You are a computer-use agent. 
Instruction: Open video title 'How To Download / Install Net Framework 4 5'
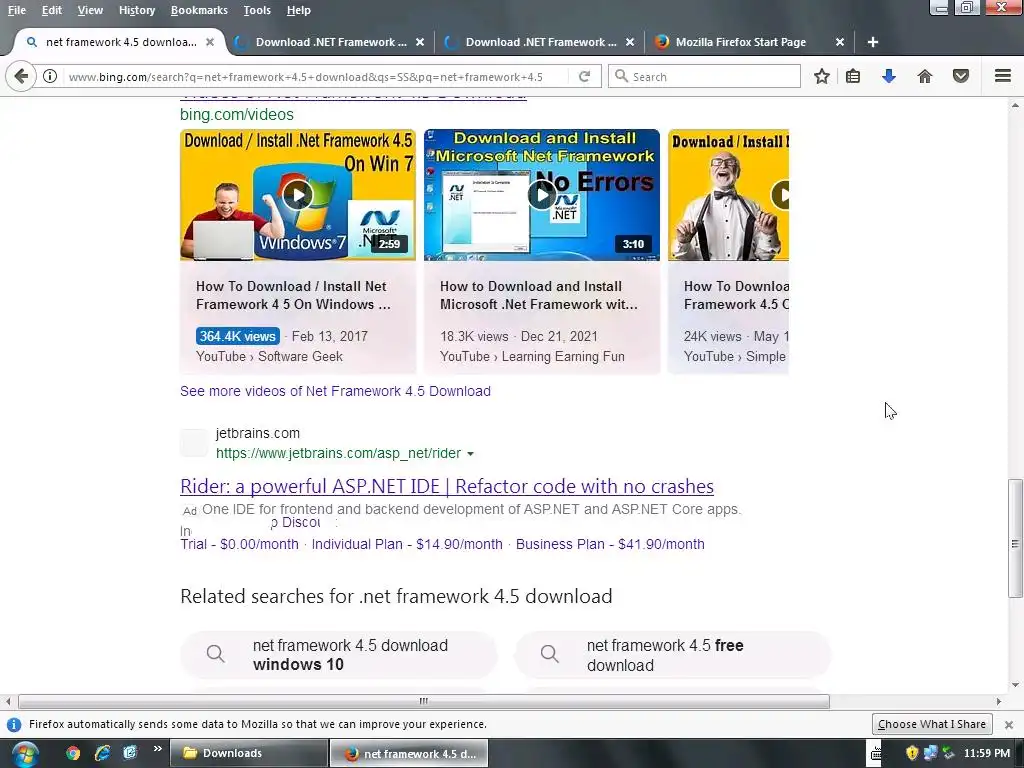[x=293, y=295]
